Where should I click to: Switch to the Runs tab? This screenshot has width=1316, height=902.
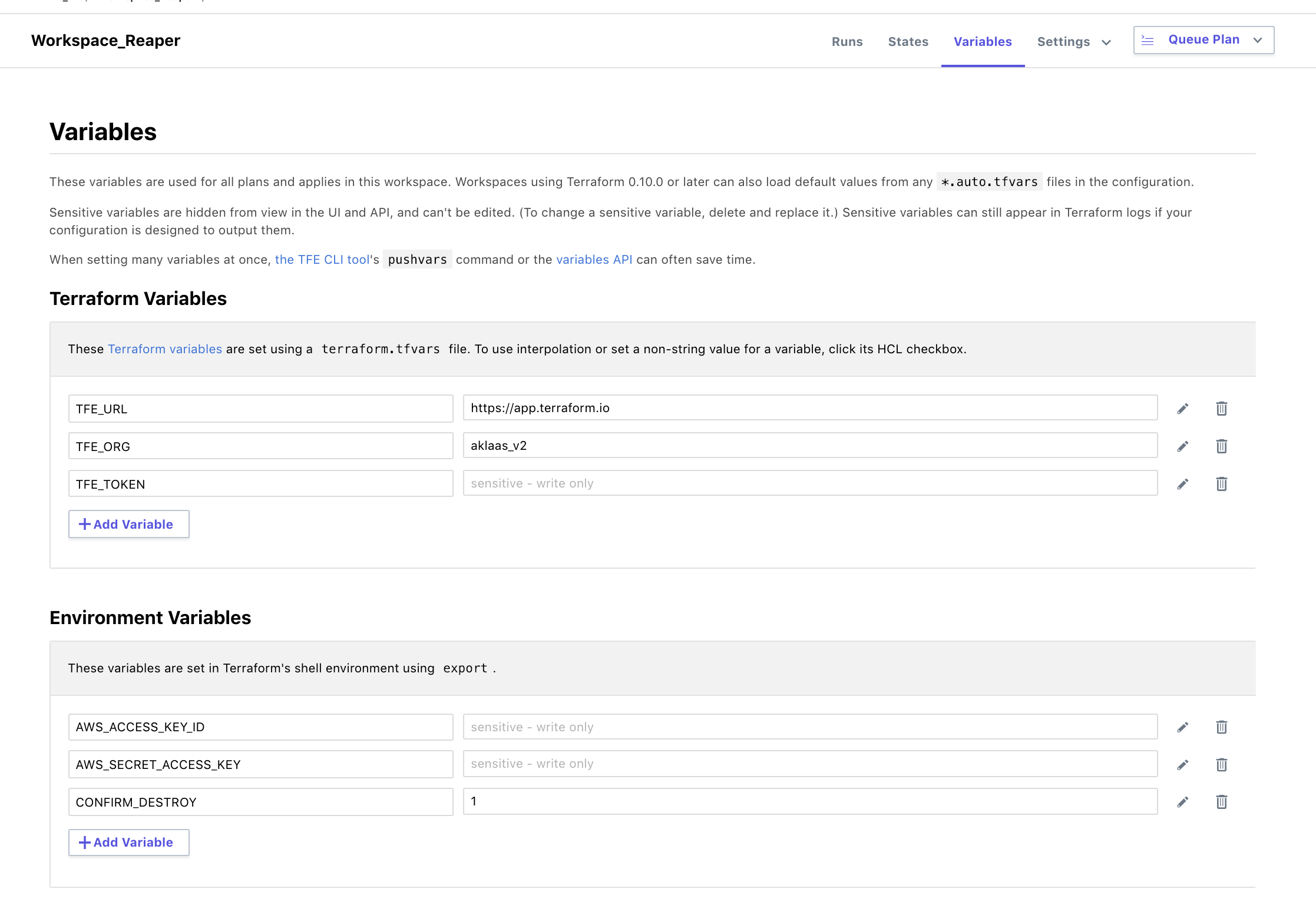pos(847,42)
